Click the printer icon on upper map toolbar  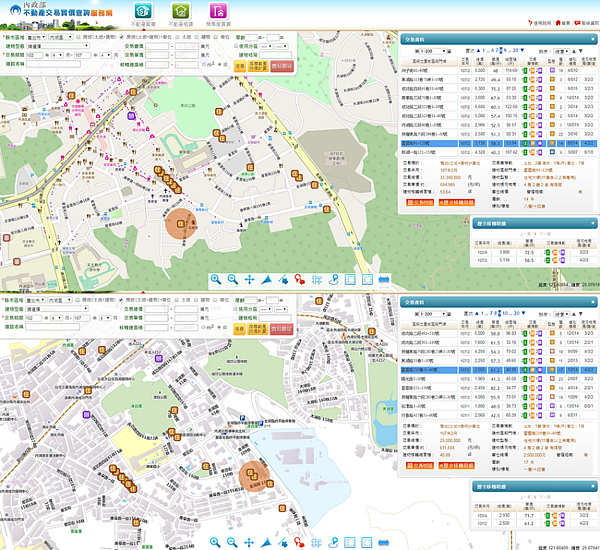click(x=384, y=280)
